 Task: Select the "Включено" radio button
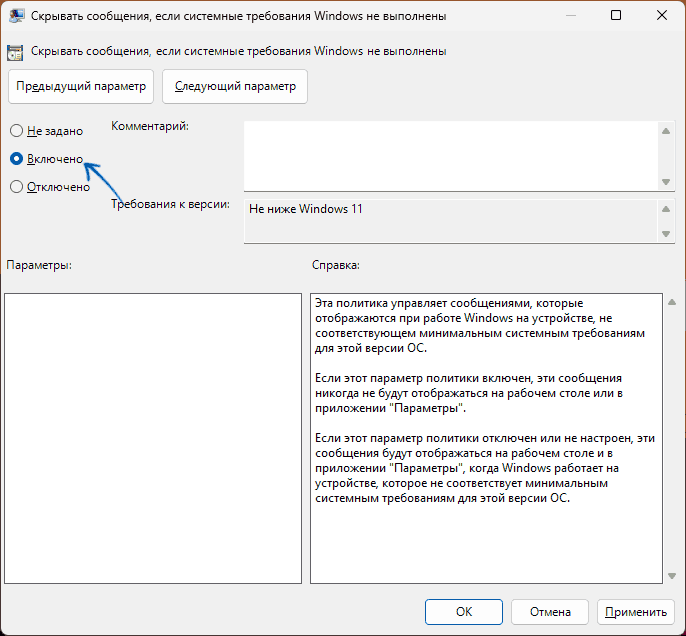click(x=16, y=158)
